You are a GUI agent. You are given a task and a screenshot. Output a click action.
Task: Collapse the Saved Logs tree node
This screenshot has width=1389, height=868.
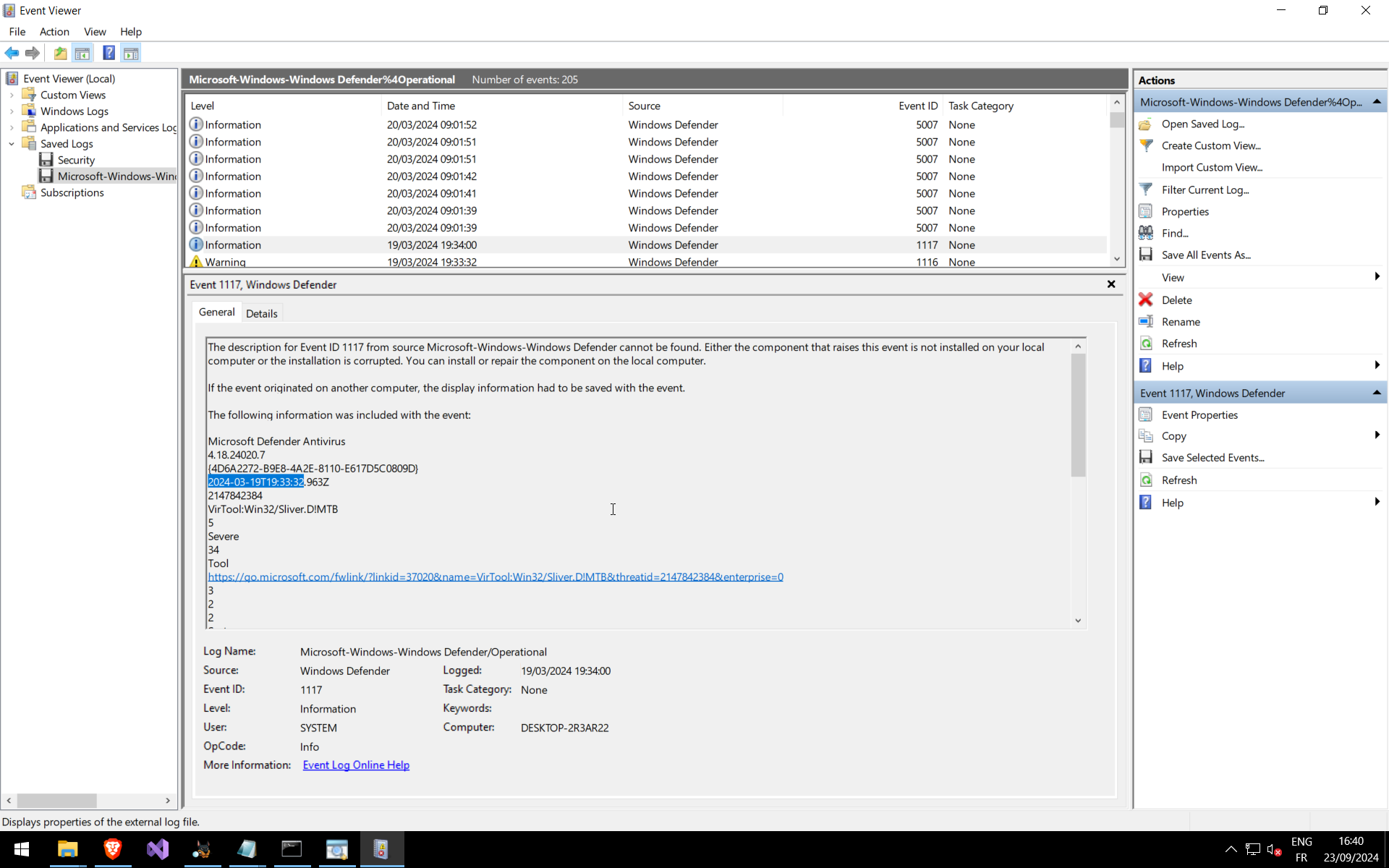(12, 144)
